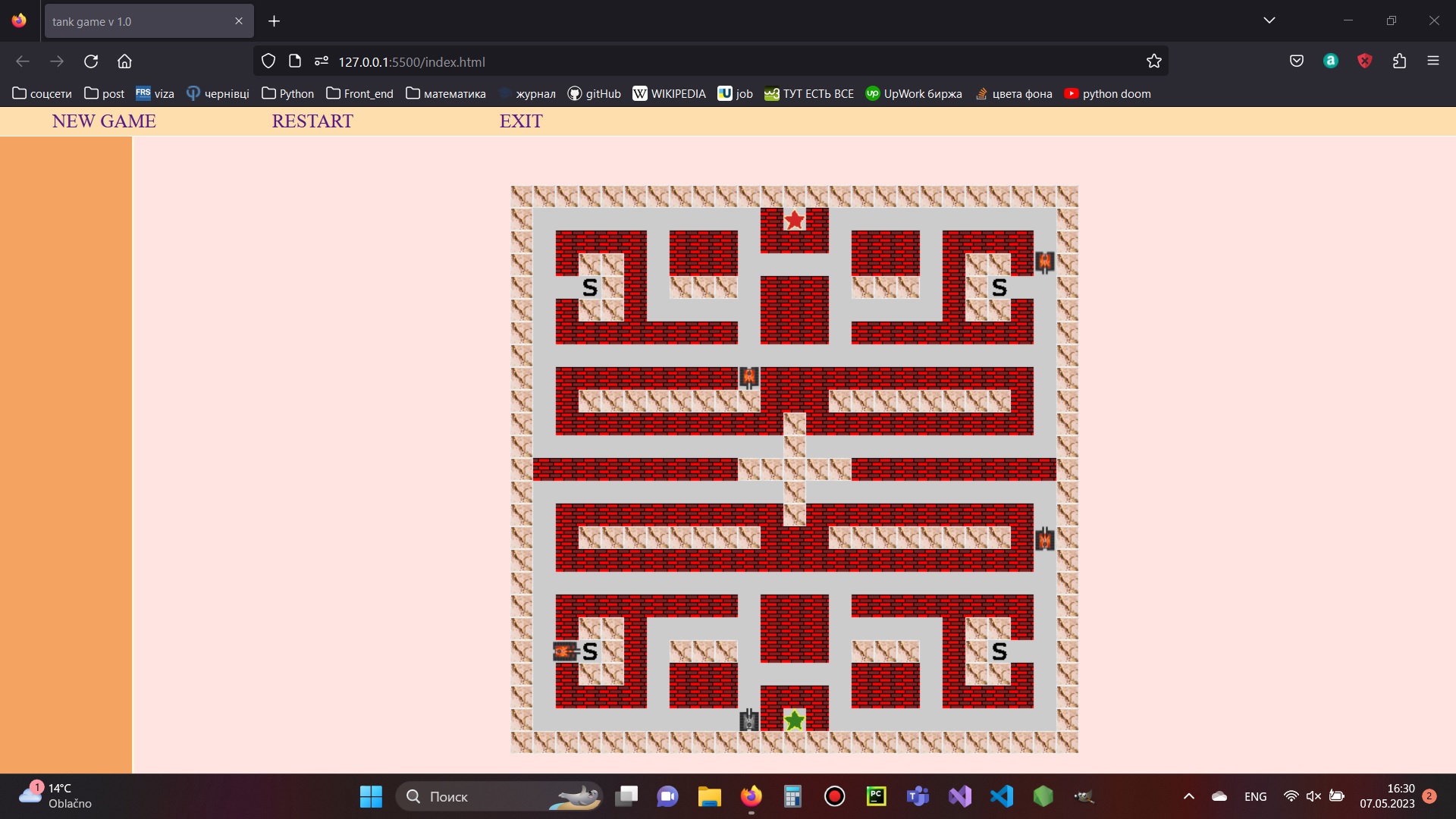Click the Firefox shield tracking protection icon

pyautogui.click(x=268, y=61)
